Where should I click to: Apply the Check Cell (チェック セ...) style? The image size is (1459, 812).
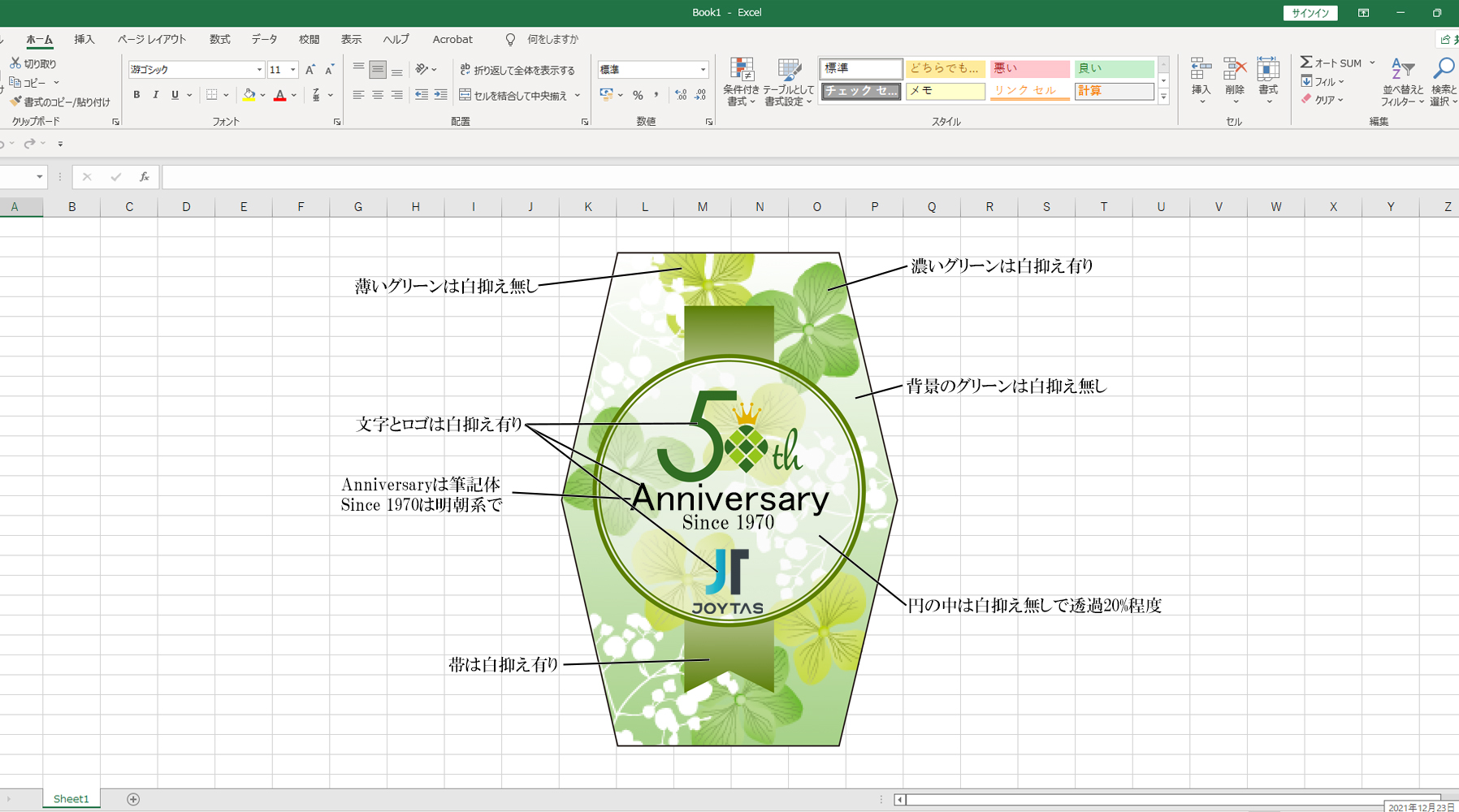point(861,91)
